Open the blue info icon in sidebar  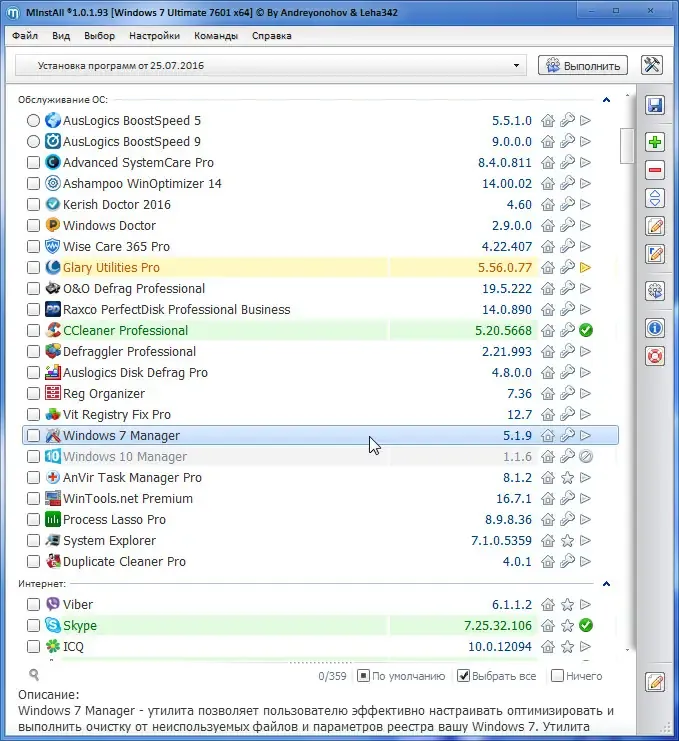[655, 328]
